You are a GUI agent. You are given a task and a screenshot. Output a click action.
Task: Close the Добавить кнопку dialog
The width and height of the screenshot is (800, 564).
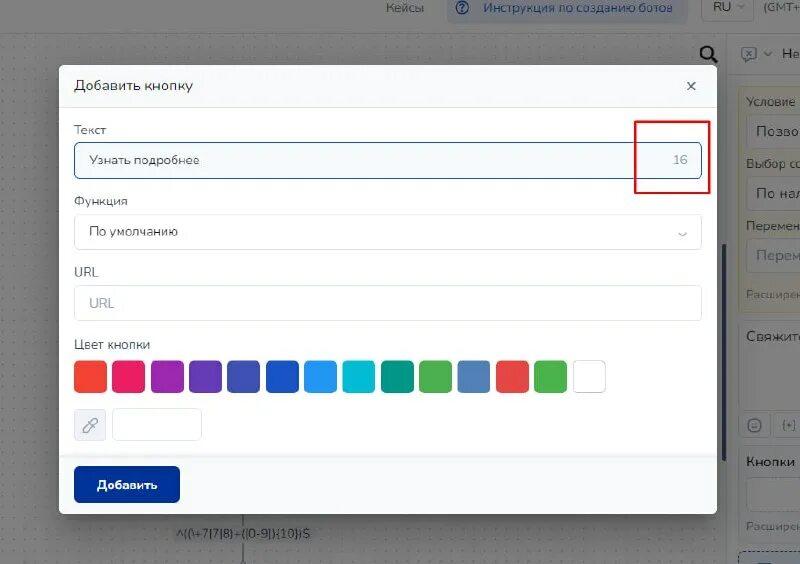(x=691, y=86)
